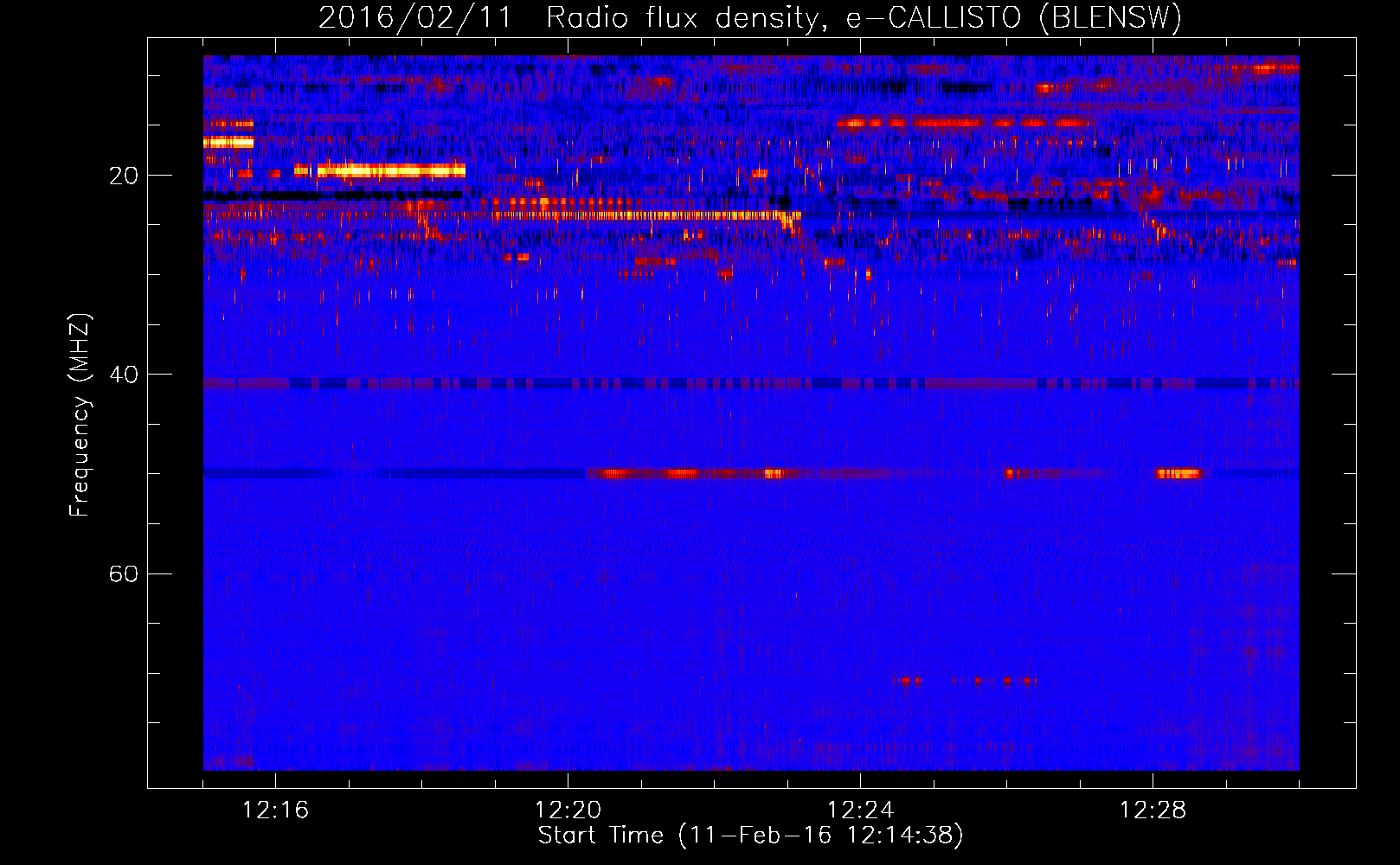Image resolution: width=1400 pixels, height=865 pixels.
Task: Select the 'Frequency (MHZ)' y-axis label
Action: point(80,415)
